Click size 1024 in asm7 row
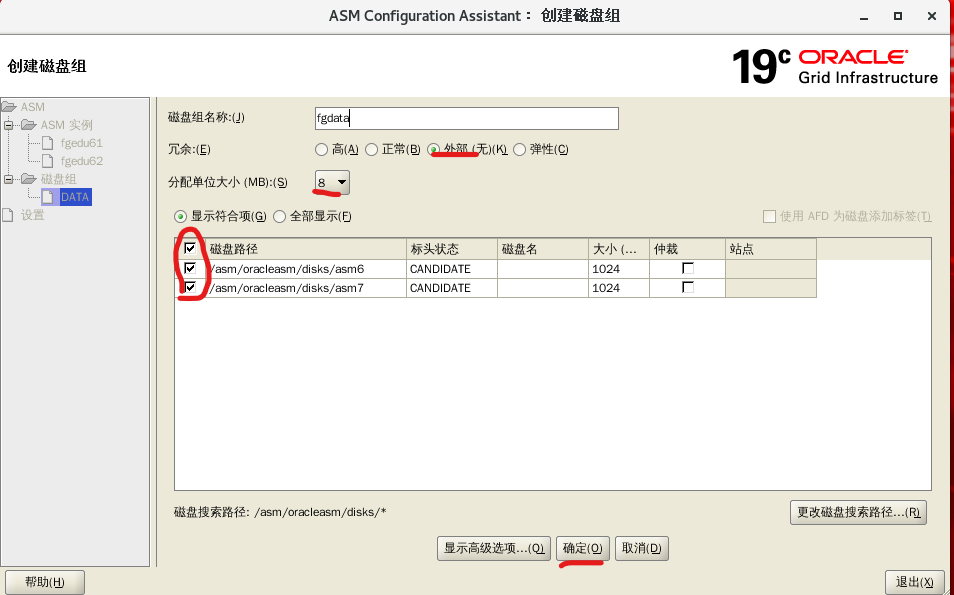This screenshot has height=595, width=954. coord(619,288)
